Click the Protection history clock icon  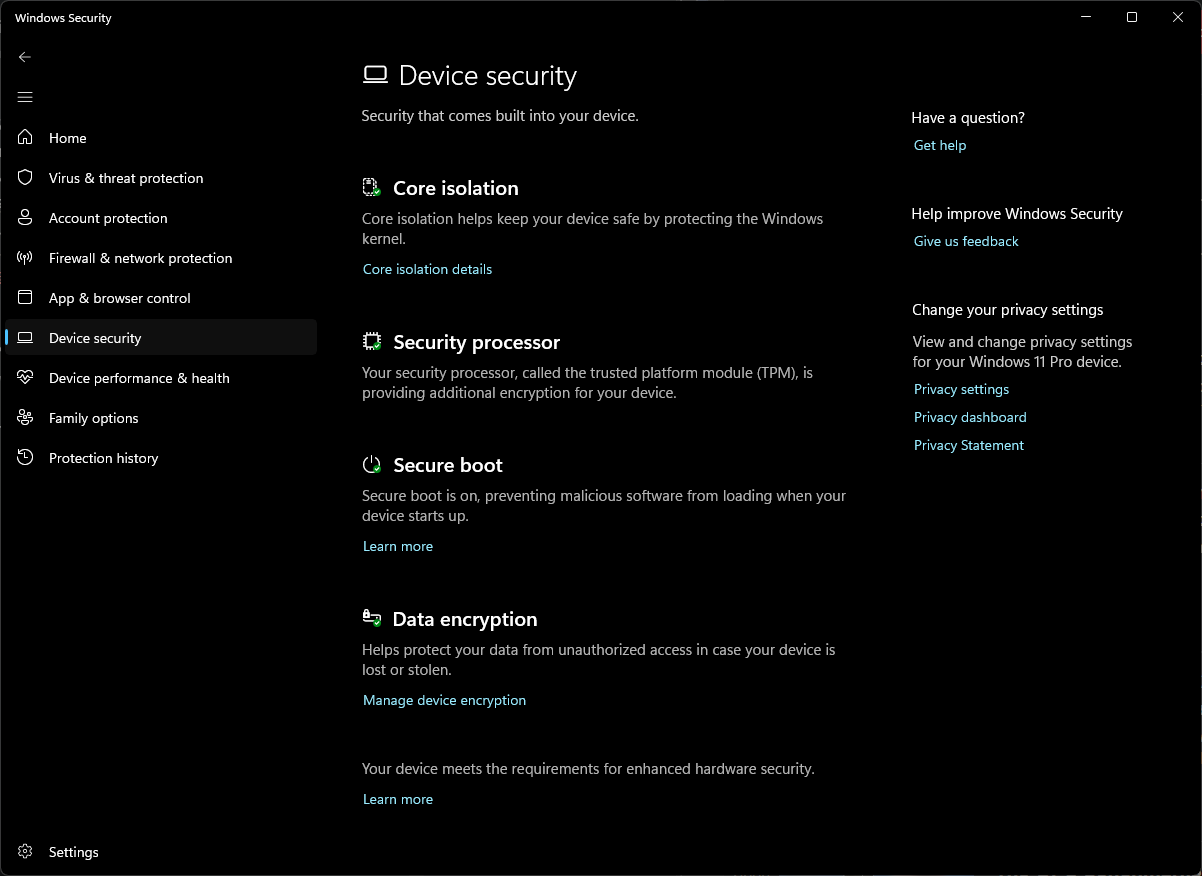pyautogui.click(x=26, y=458)
